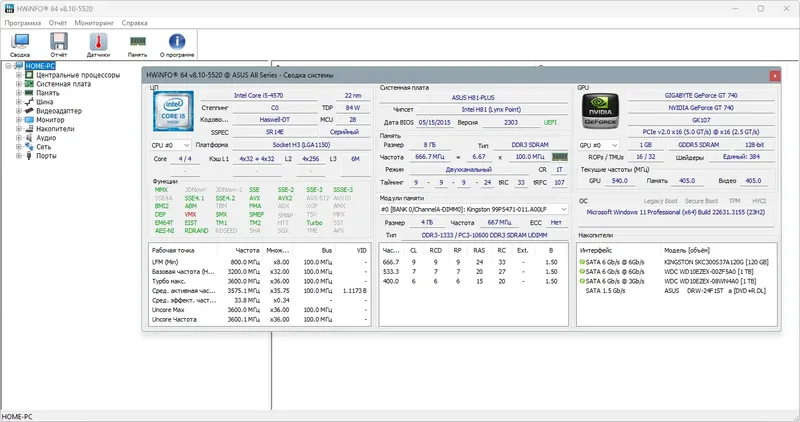
Task: Open the Отчёт menu in menu bar
Action: click(58, 23)
